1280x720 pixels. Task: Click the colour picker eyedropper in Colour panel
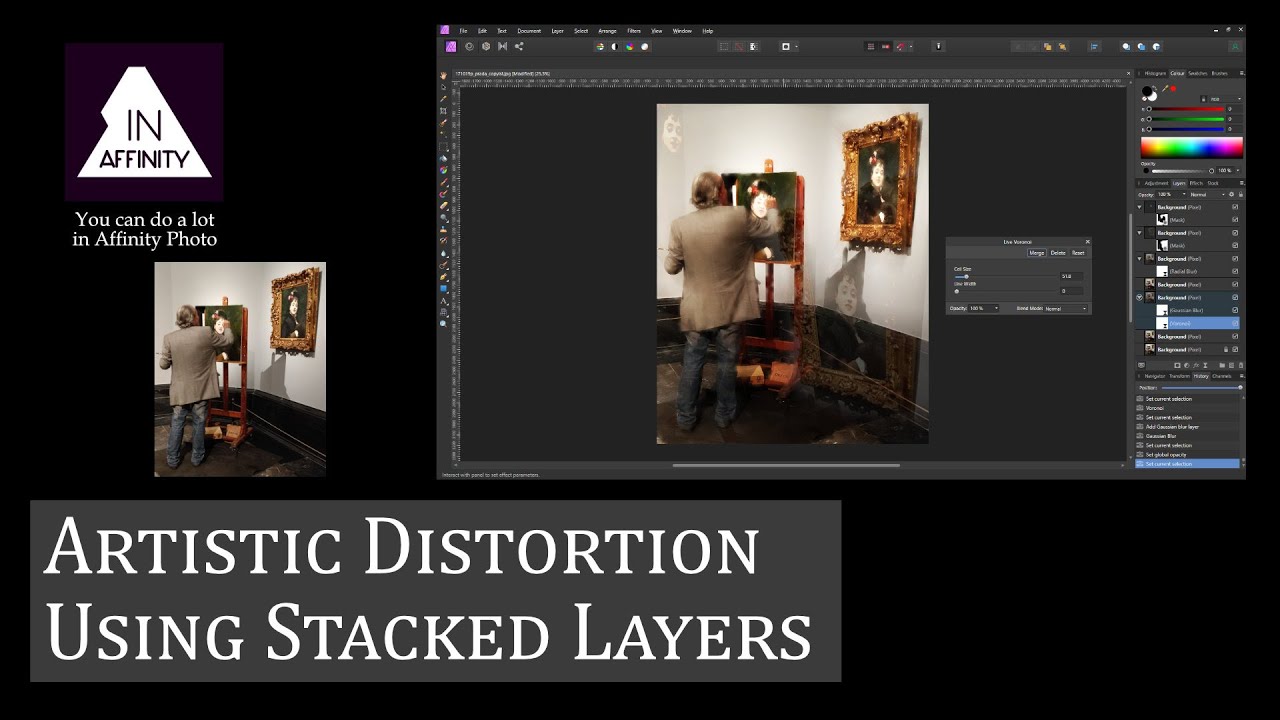coord(1165,89)
